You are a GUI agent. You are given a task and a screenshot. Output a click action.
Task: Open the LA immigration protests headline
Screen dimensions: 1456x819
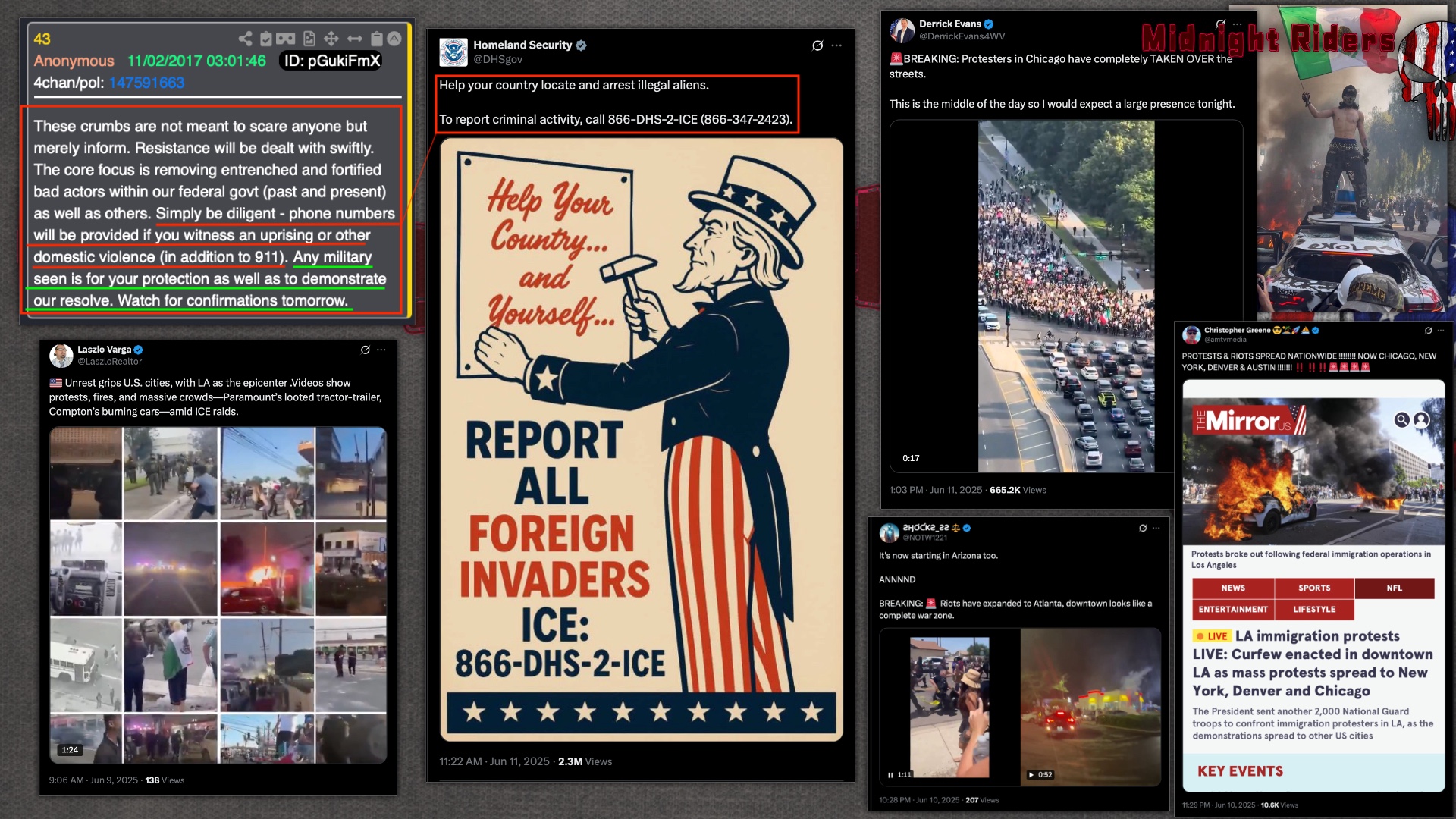(1313, 664)
